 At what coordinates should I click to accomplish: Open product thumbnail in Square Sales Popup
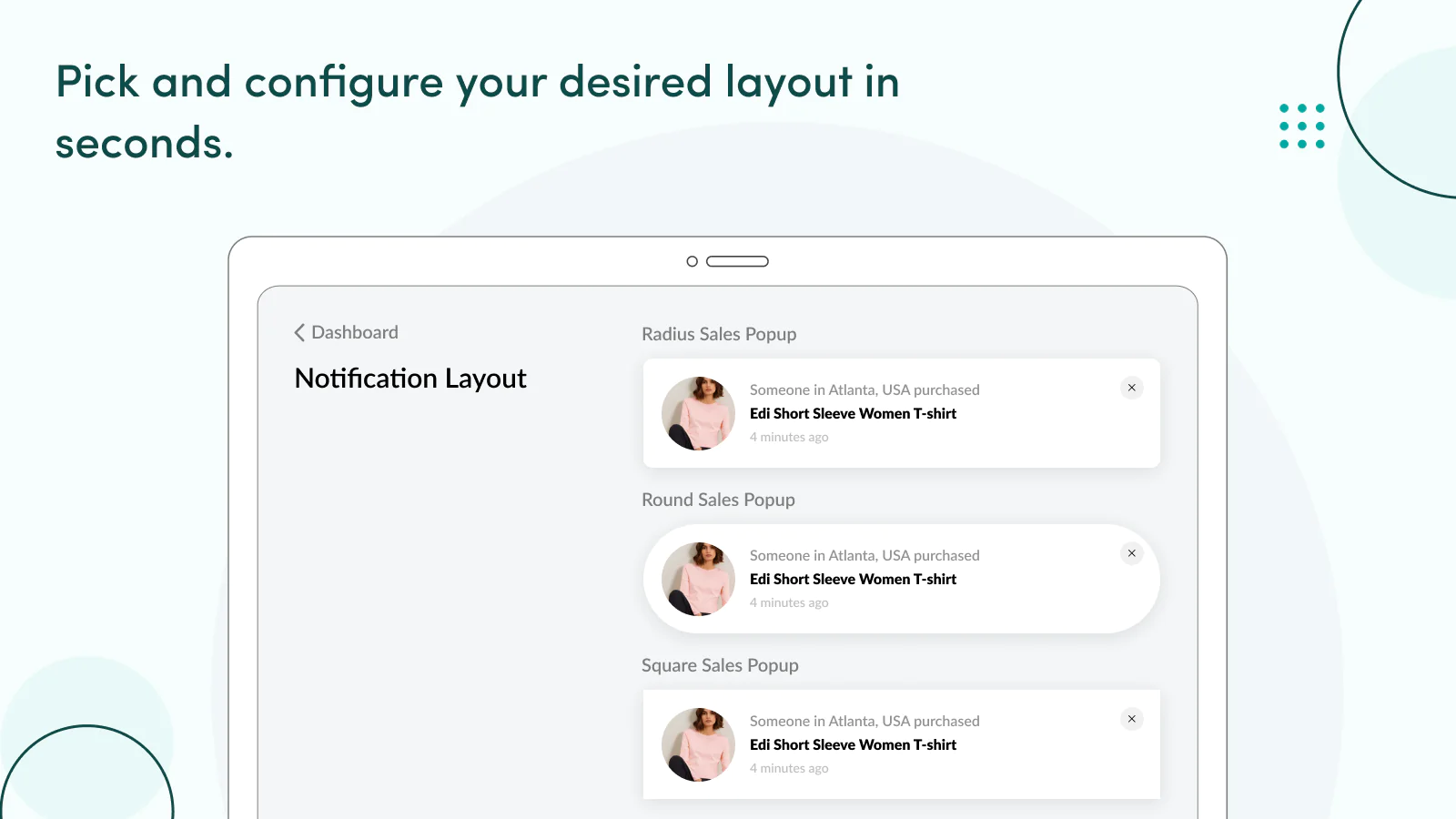[698, 744]
